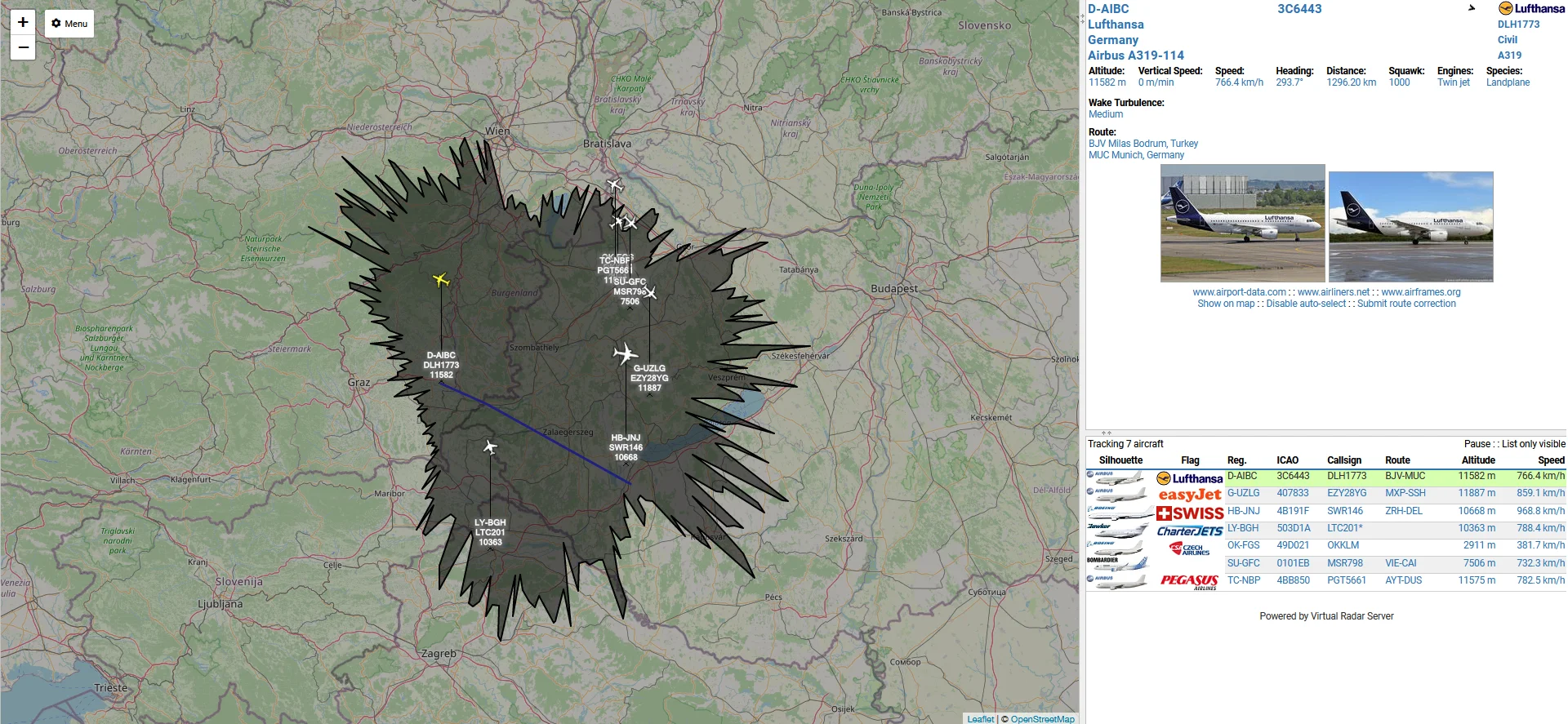1568x724 pixels.
Task: Click the CharterJets operator logo in list
Action: [1190, 531]
